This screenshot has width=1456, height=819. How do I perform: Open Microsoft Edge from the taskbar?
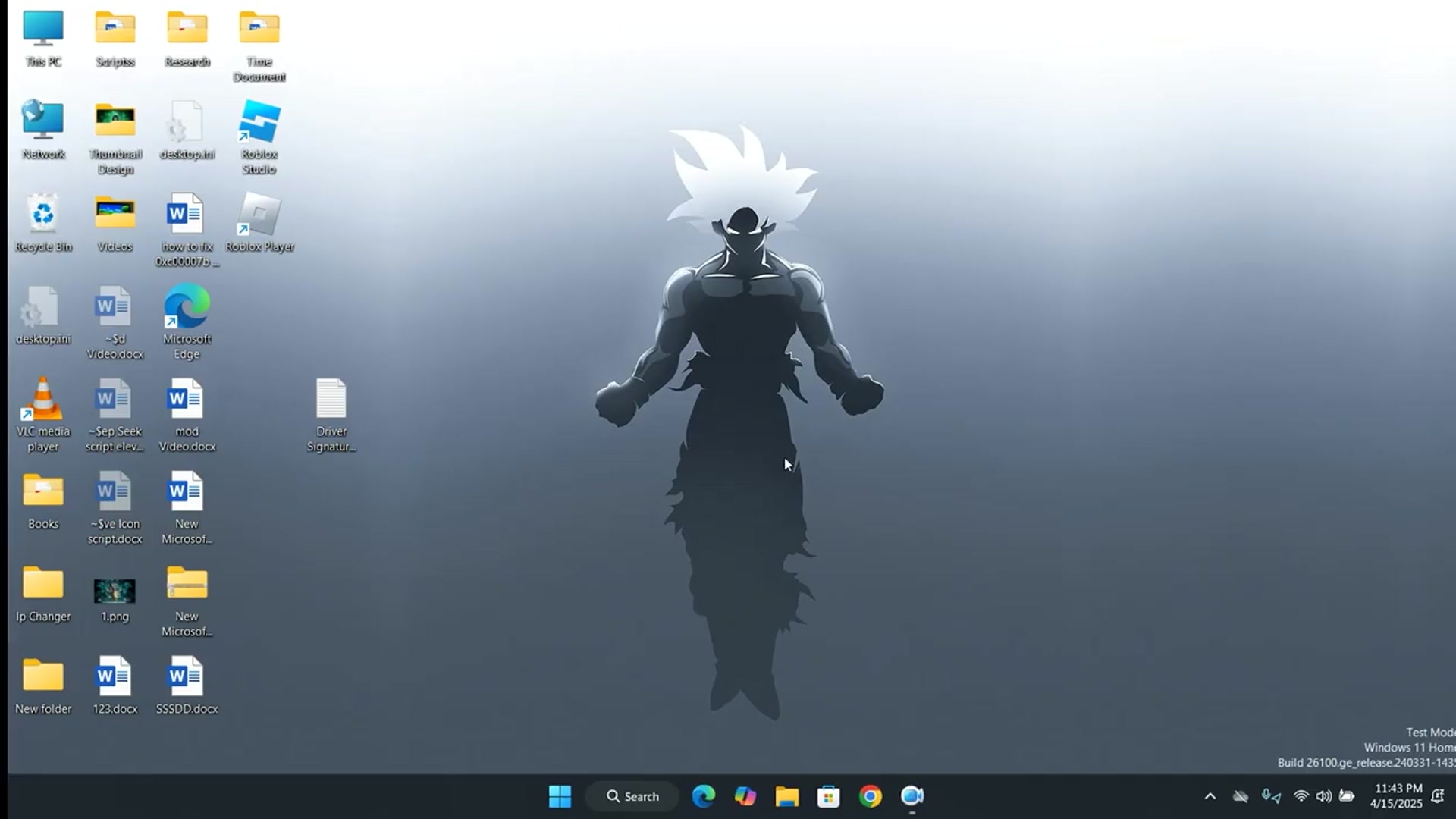(x=704, y=796)
